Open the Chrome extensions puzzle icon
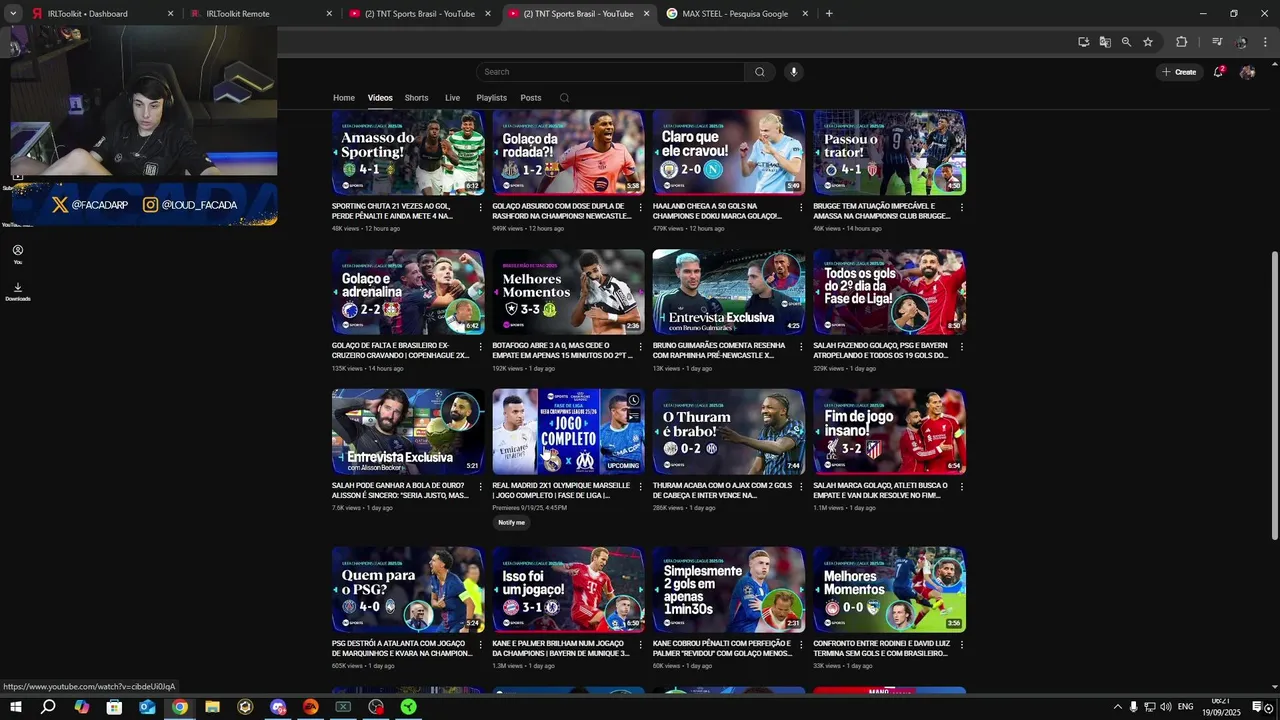 (1181, 42)
